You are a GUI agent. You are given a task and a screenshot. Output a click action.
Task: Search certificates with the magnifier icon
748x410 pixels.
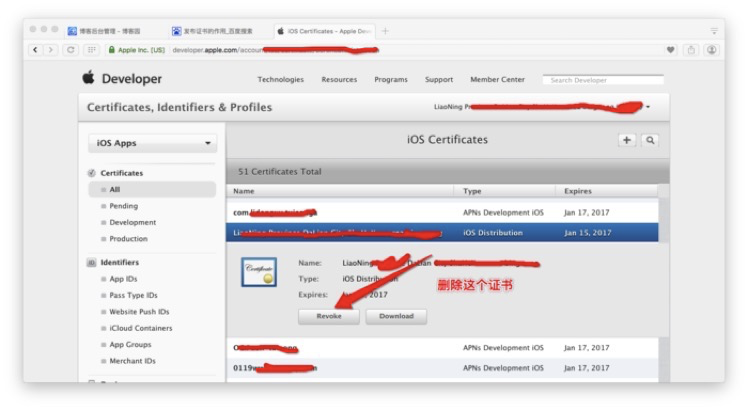650,140
